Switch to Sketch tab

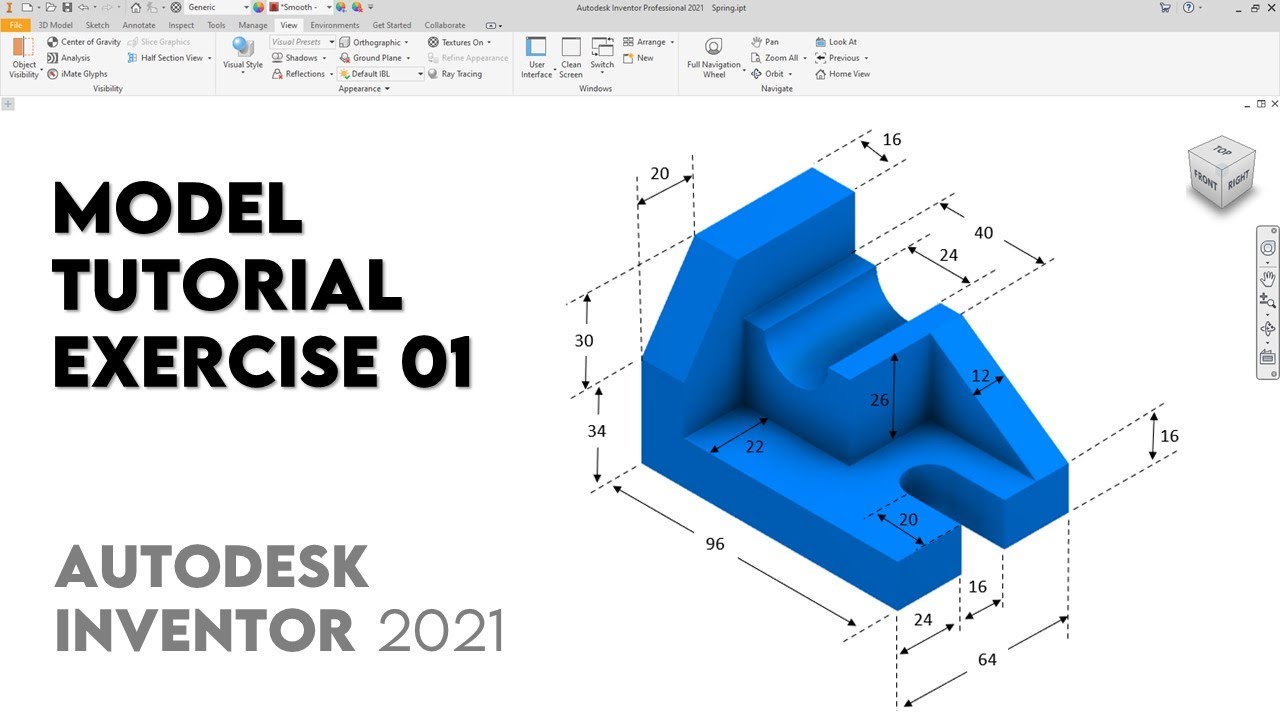98,25
